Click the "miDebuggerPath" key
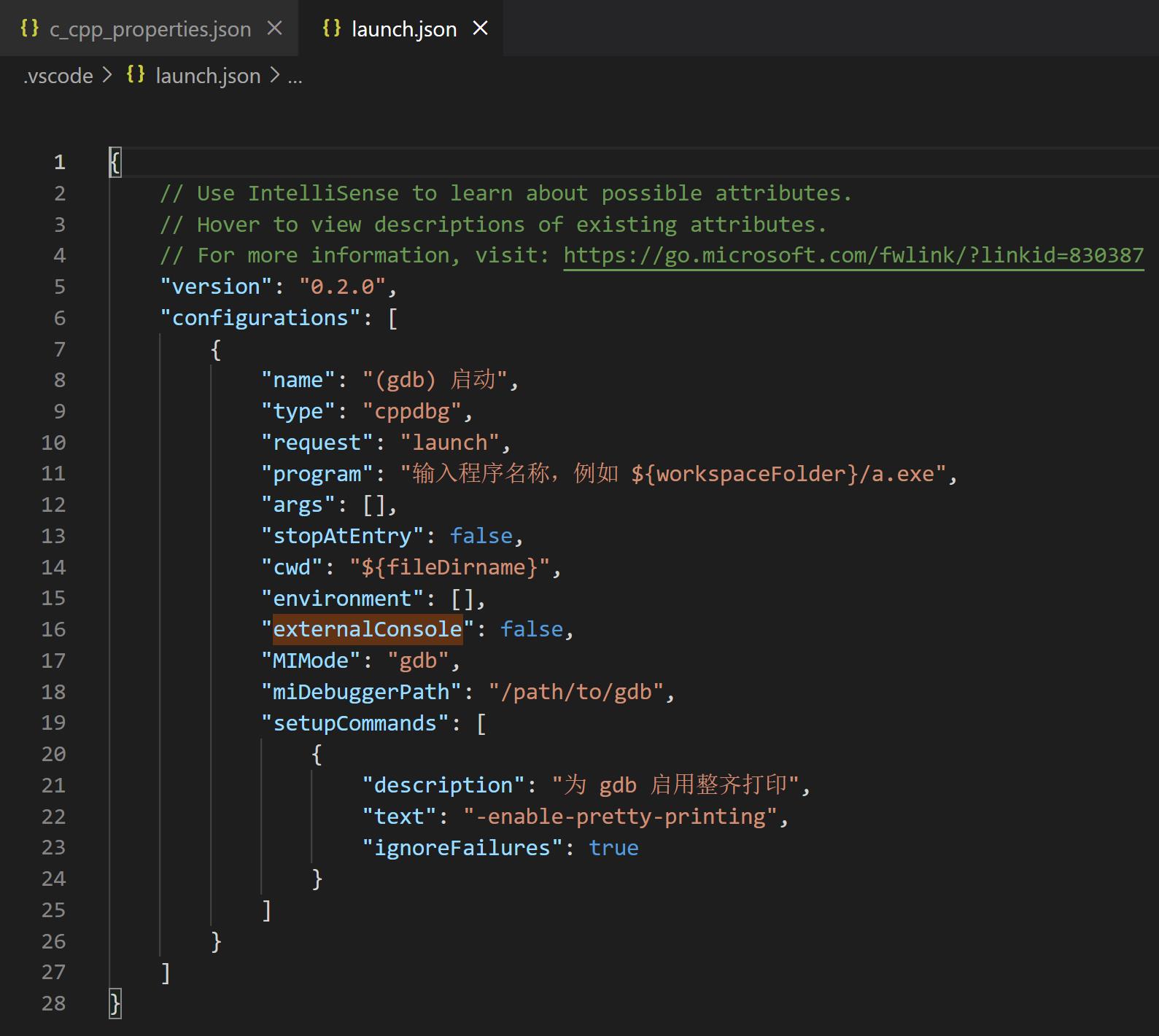 362,692
